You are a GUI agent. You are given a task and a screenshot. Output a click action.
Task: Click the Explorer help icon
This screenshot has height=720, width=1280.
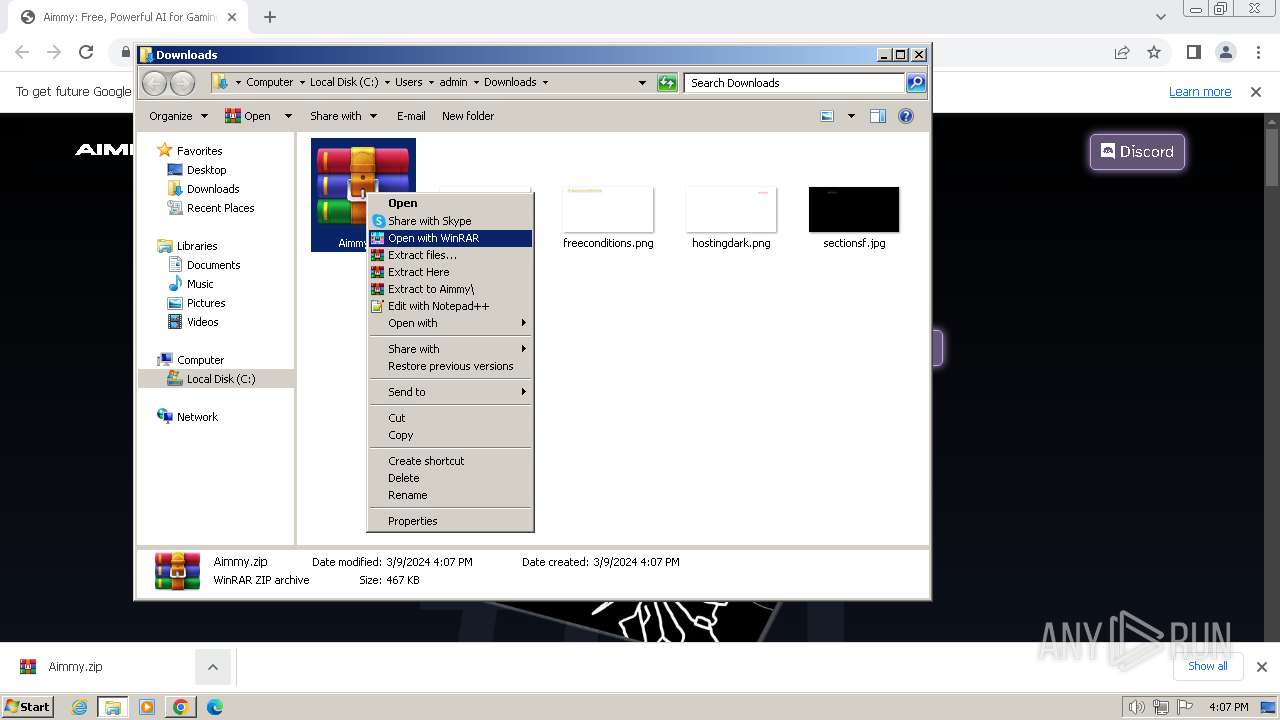coord(906,116)
